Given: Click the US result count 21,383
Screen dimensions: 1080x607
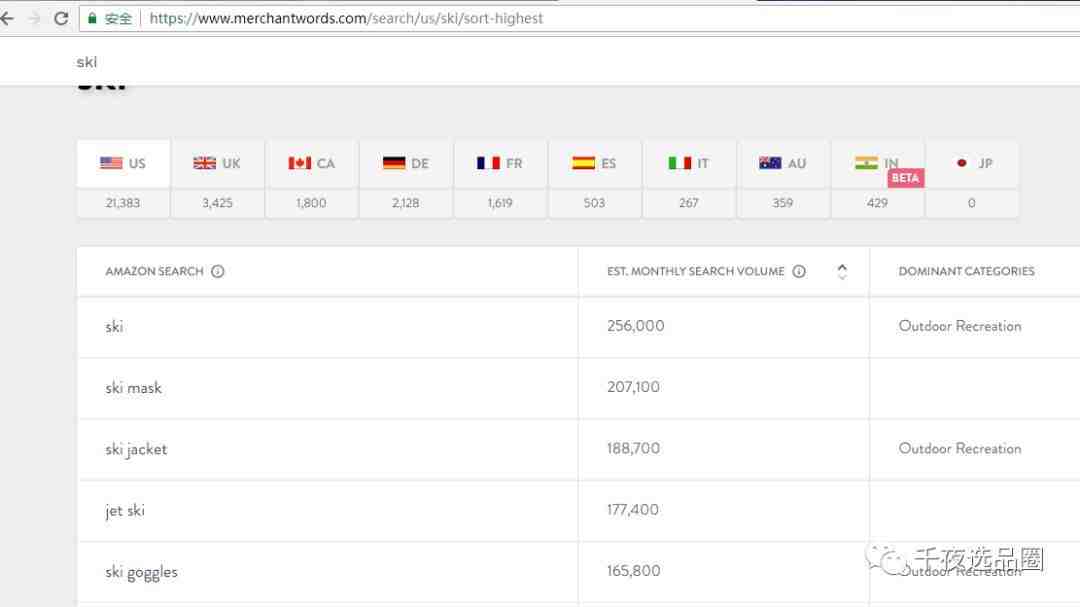Looking at the screenshot, I should click(x=123, y=203).
